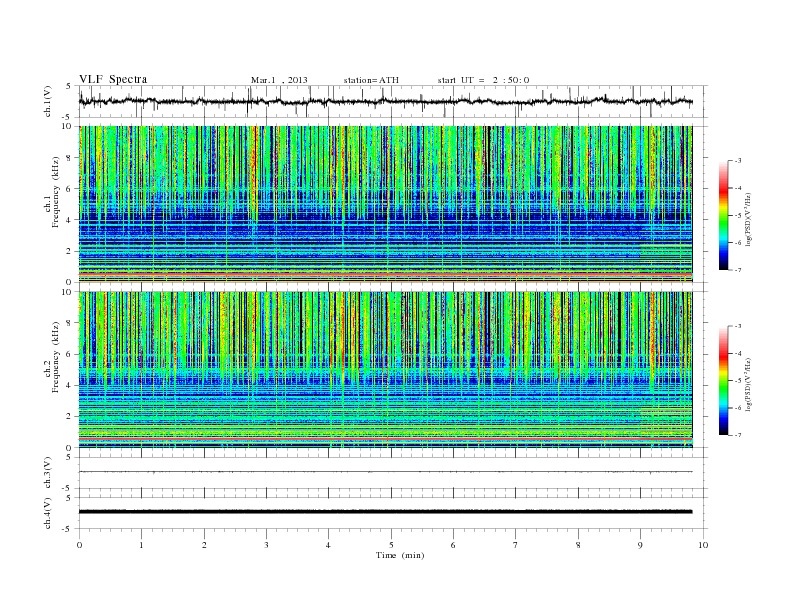Click time axis tick label "4"

pos(328,545)
